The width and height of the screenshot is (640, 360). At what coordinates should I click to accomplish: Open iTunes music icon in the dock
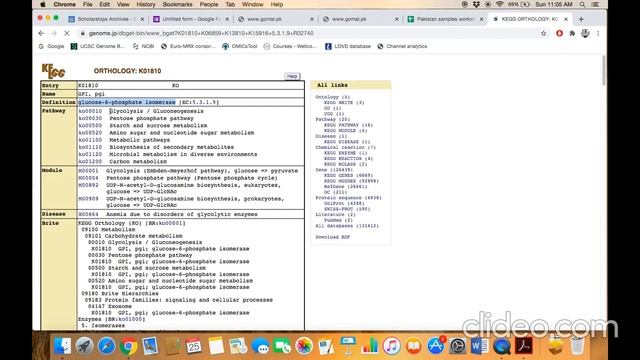(392, 346)
